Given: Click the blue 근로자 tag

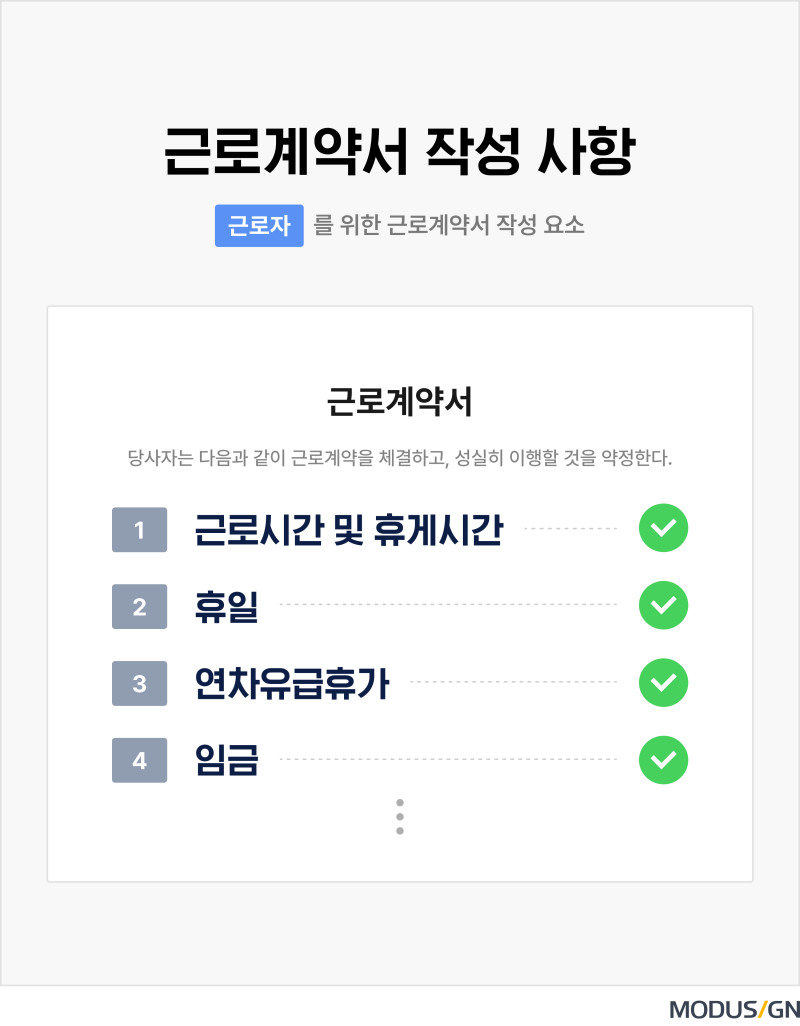Looking at the screenshot, I should 259,226.
